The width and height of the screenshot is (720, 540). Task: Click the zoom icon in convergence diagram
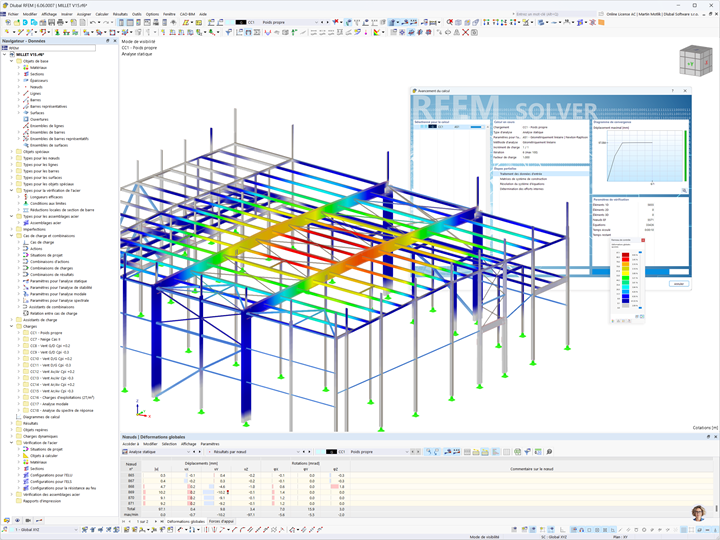coord(684,190)
